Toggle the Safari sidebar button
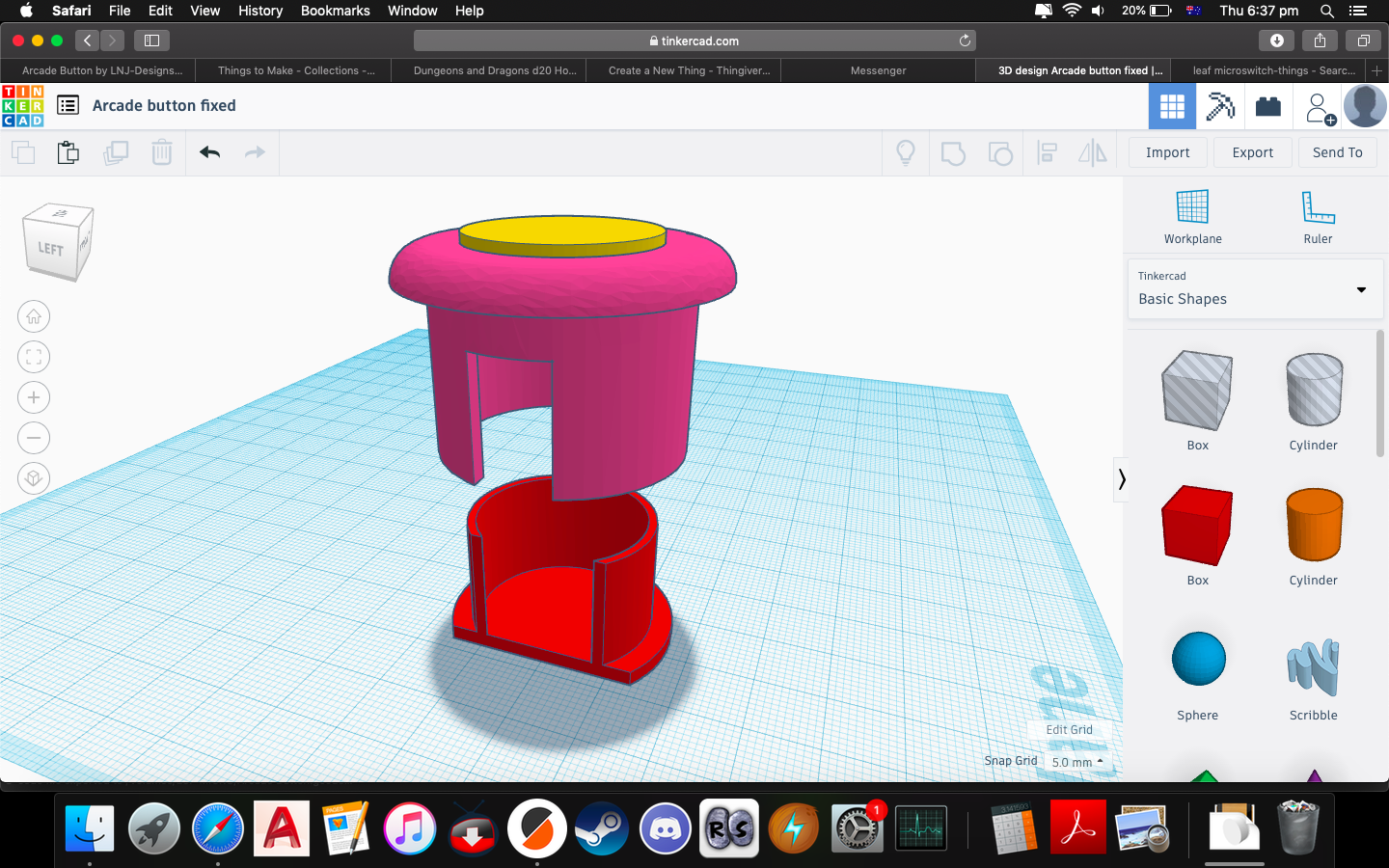The width and height of the screenshot is (1389, 868). [x=151, y=41]
